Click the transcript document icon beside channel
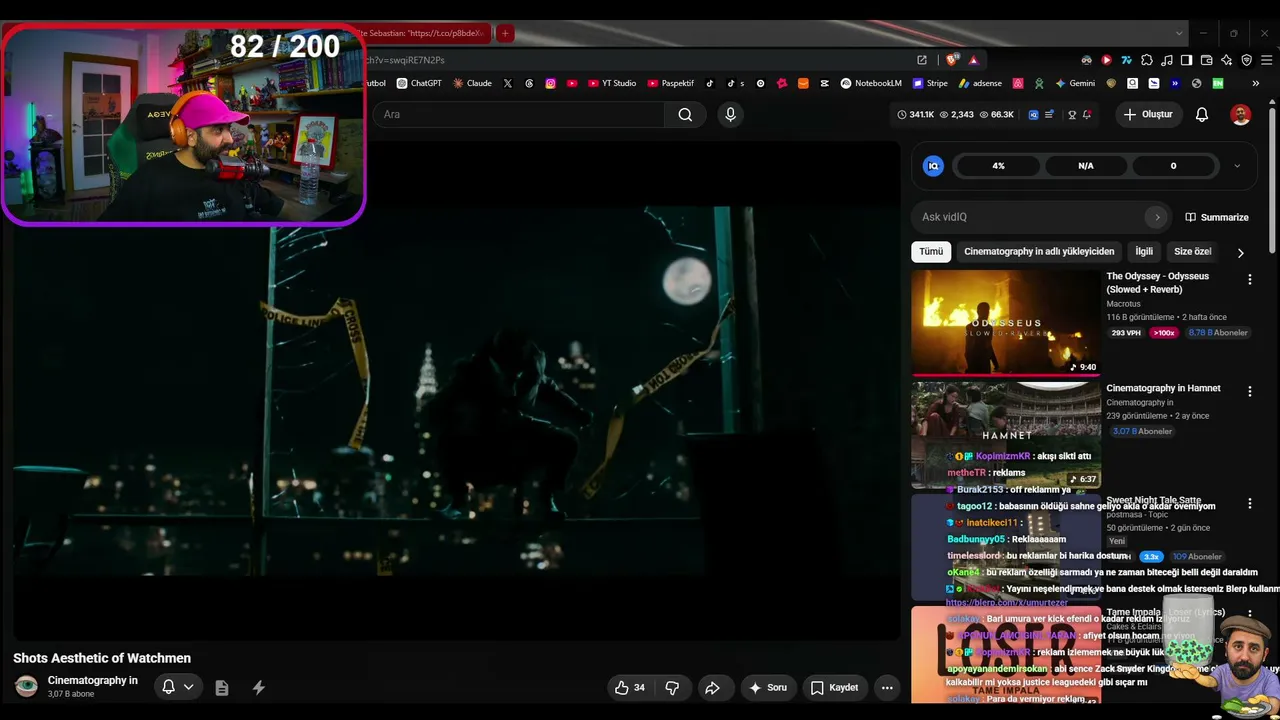The image size is (1280, 720). 222,688
